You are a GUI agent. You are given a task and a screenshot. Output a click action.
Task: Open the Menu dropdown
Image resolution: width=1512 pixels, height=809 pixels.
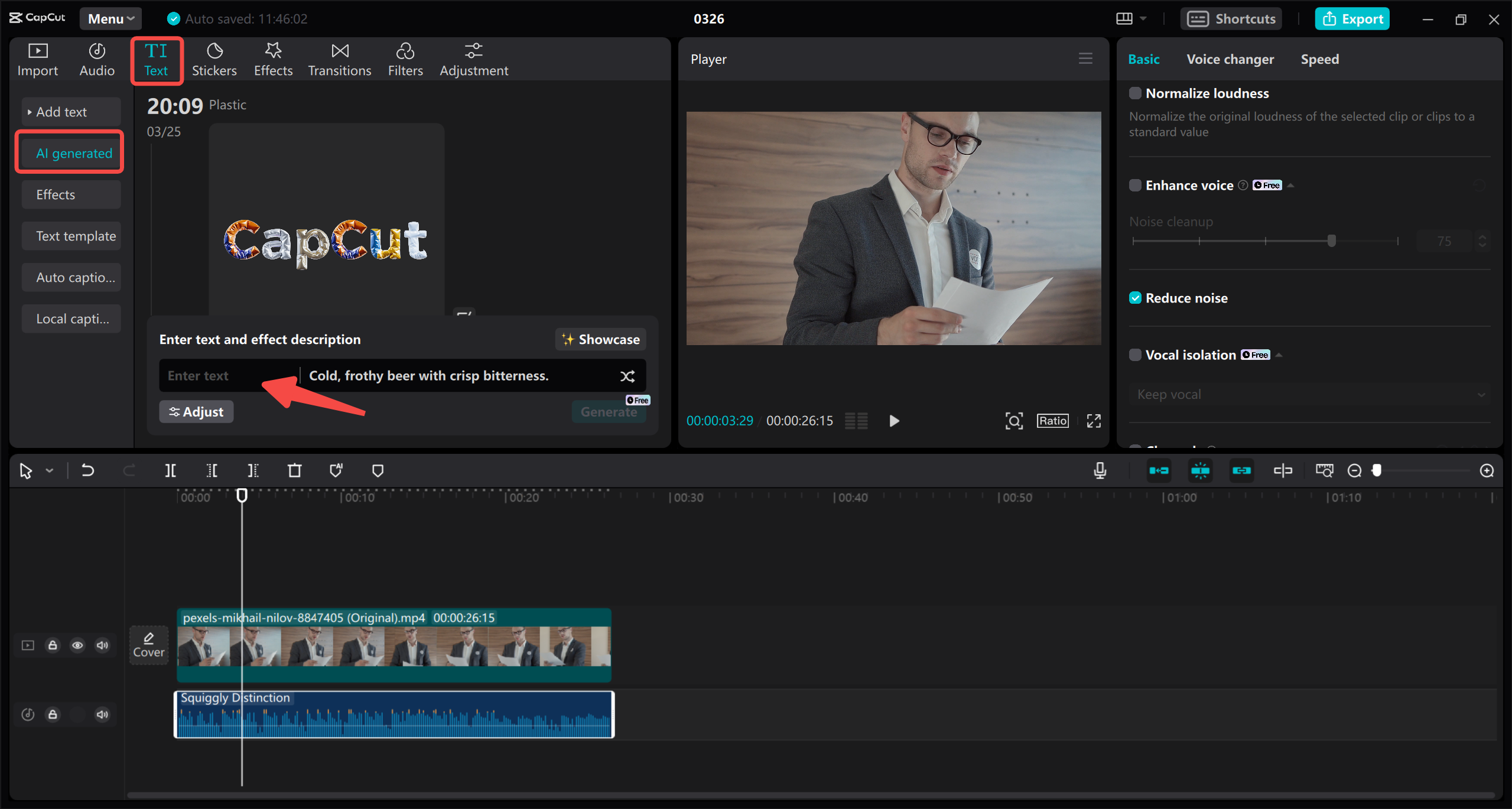110,19
